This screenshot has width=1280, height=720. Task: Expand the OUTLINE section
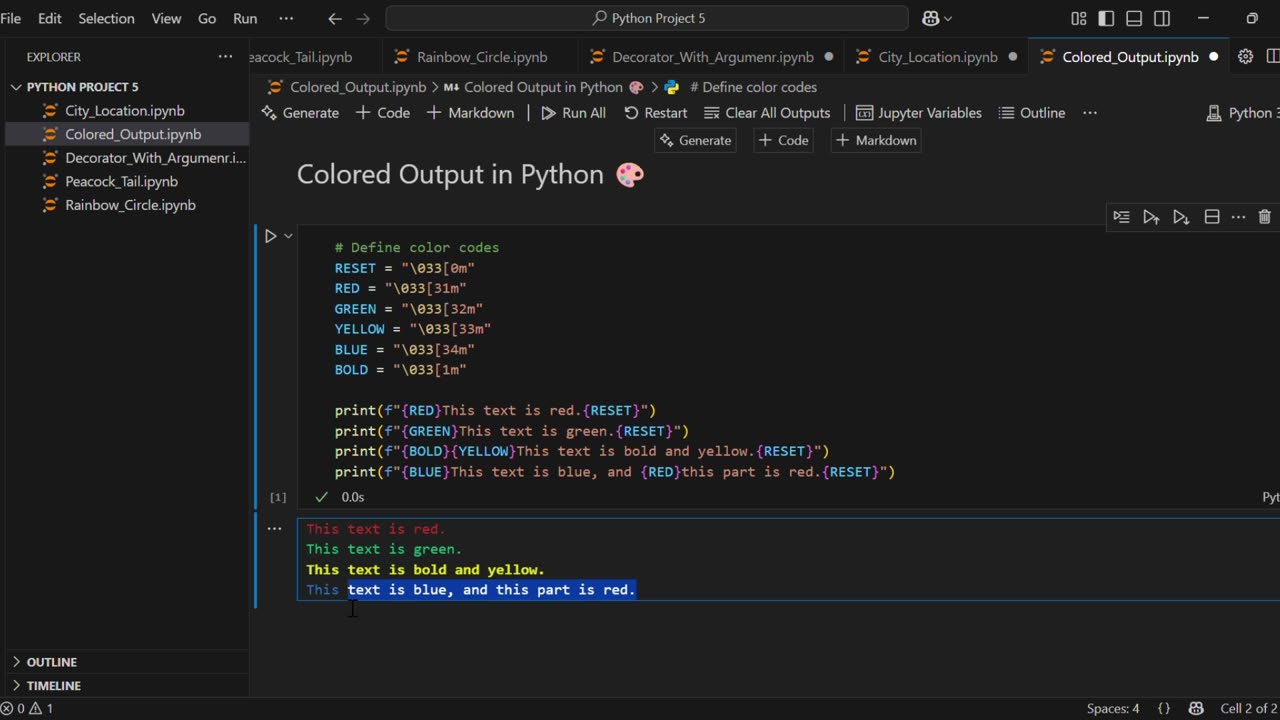click(x=125, y=662)
